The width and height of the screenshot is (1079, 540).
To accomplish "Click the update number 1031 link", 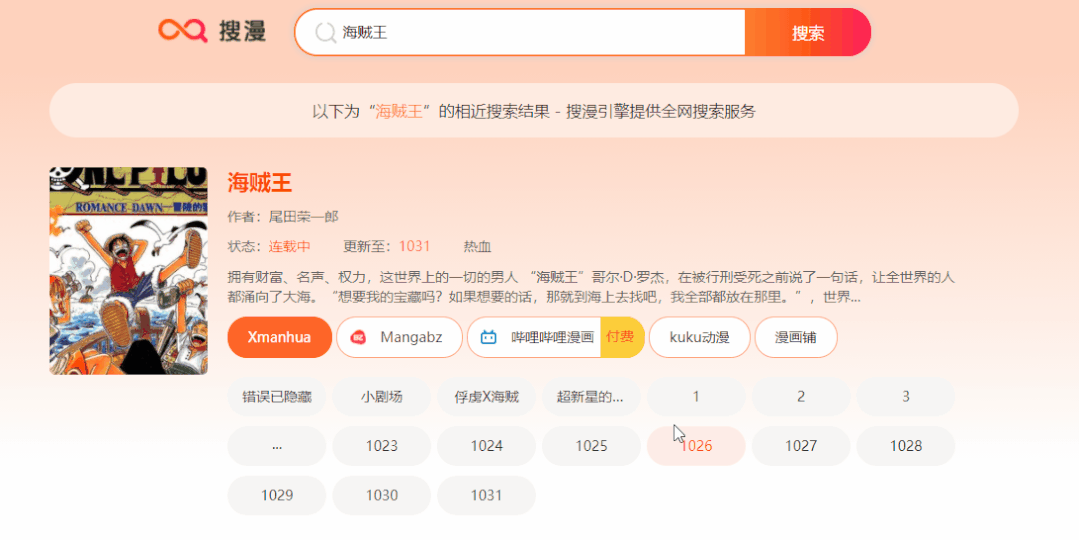I will pyautogui.click(x=414, y=246).
